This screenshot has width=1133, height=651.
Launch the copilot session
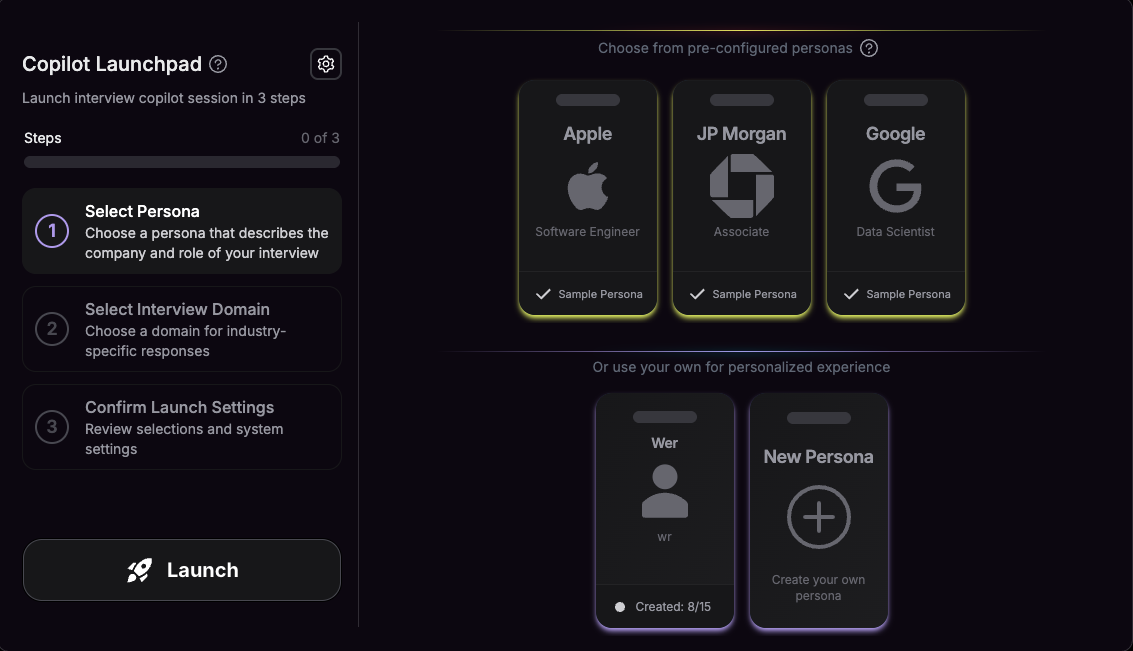pyautogui.click(x=182, y=570)
